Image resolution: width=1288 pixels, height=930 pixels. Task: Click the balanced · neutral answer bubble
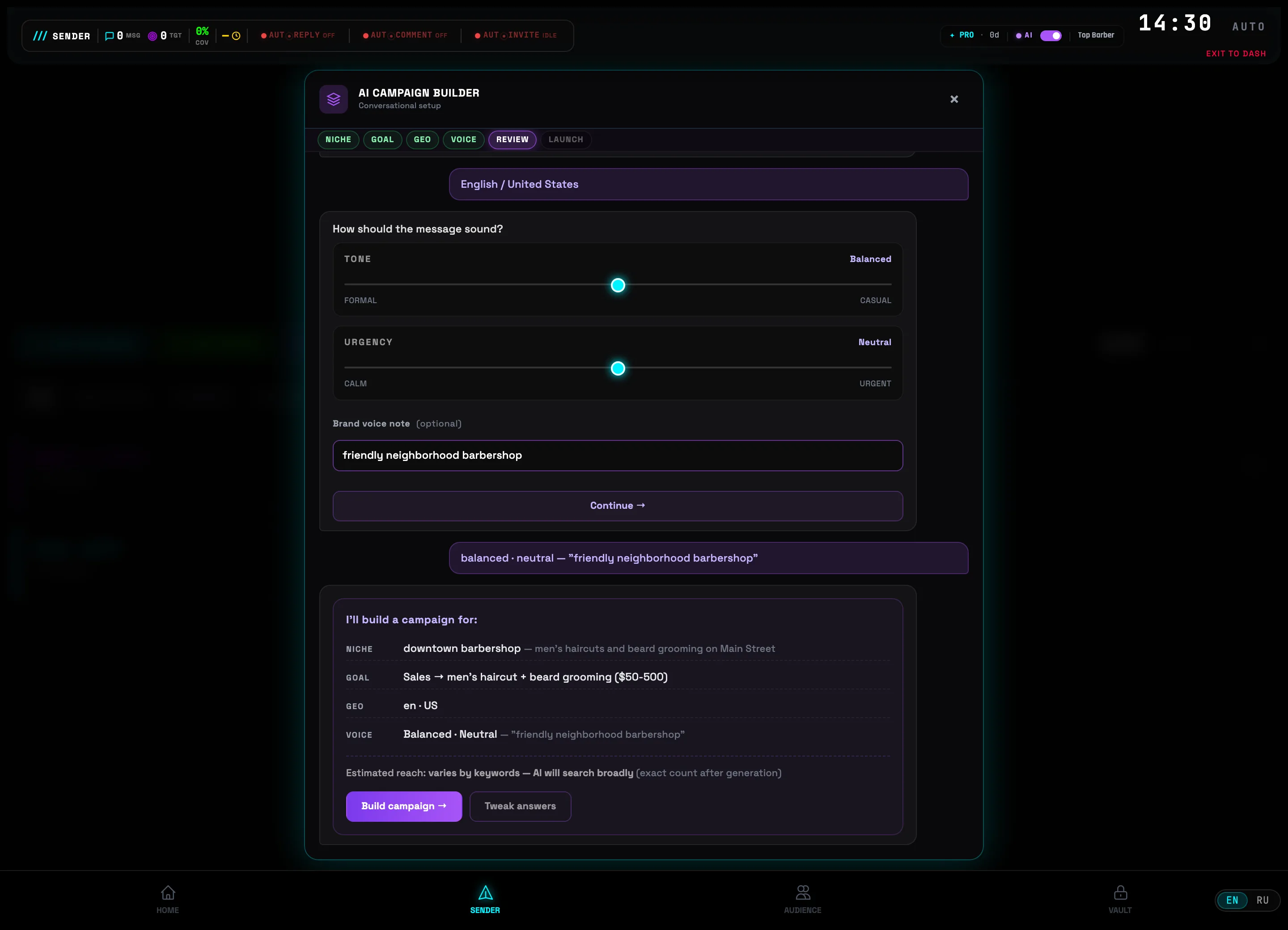pyautogui.click(x=708, y=558)
